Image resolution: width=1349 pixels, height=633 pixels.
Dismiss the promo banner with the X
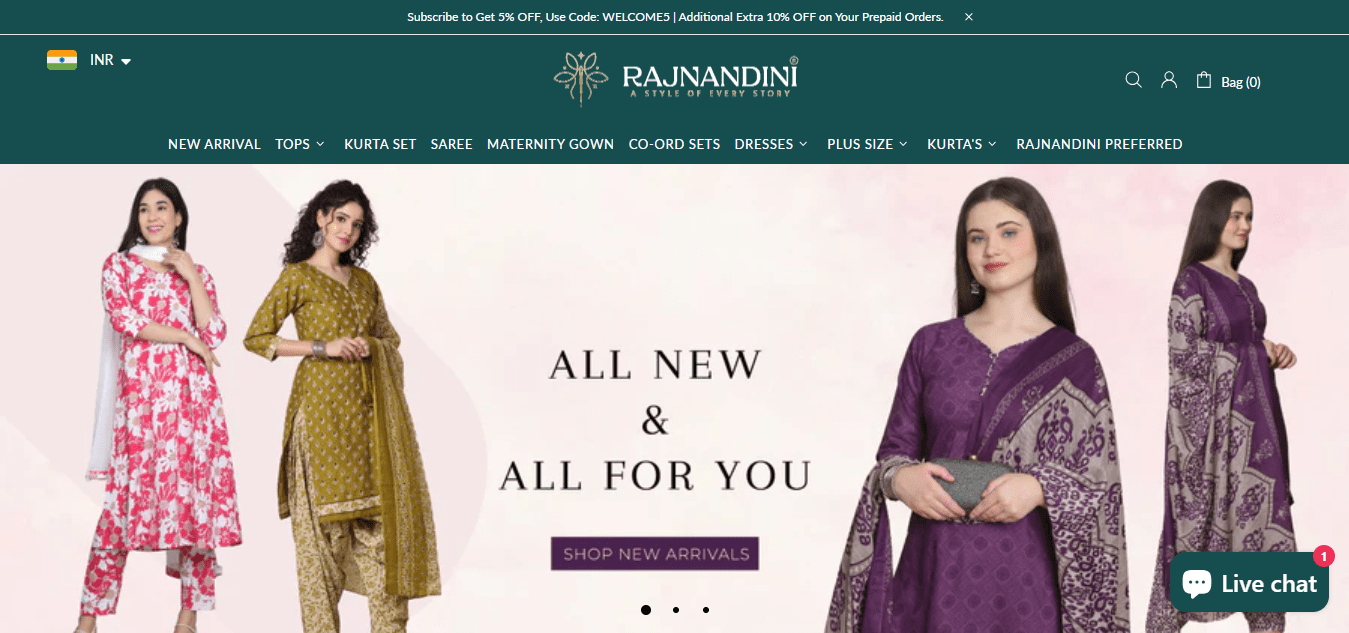pyautogui.click(x=969, y=17)
